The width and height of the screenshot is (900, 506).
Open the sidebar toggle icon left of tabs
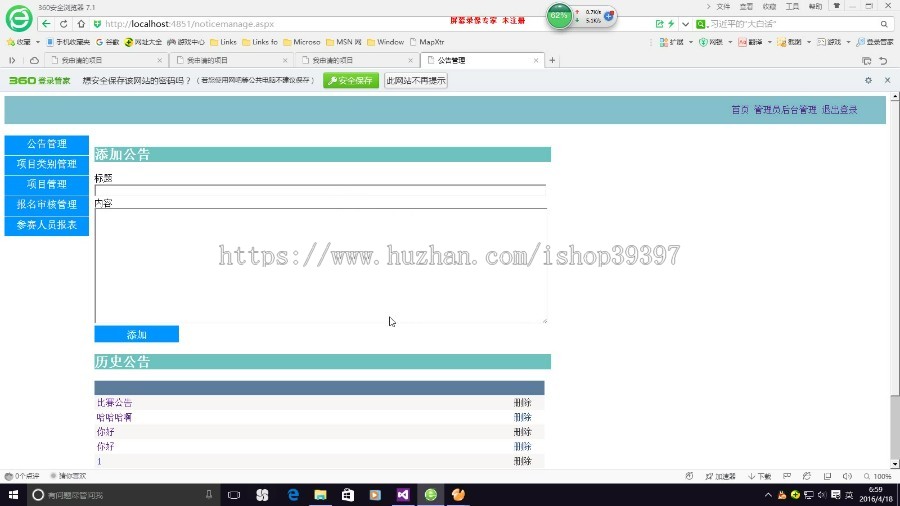point(12,60)
